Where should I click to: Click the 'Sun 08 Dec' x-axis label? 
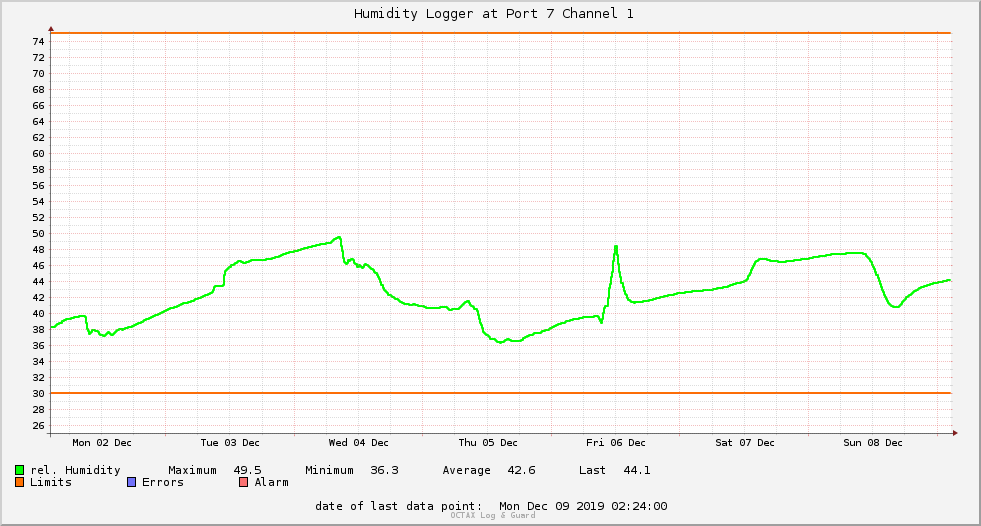(873, 443)
